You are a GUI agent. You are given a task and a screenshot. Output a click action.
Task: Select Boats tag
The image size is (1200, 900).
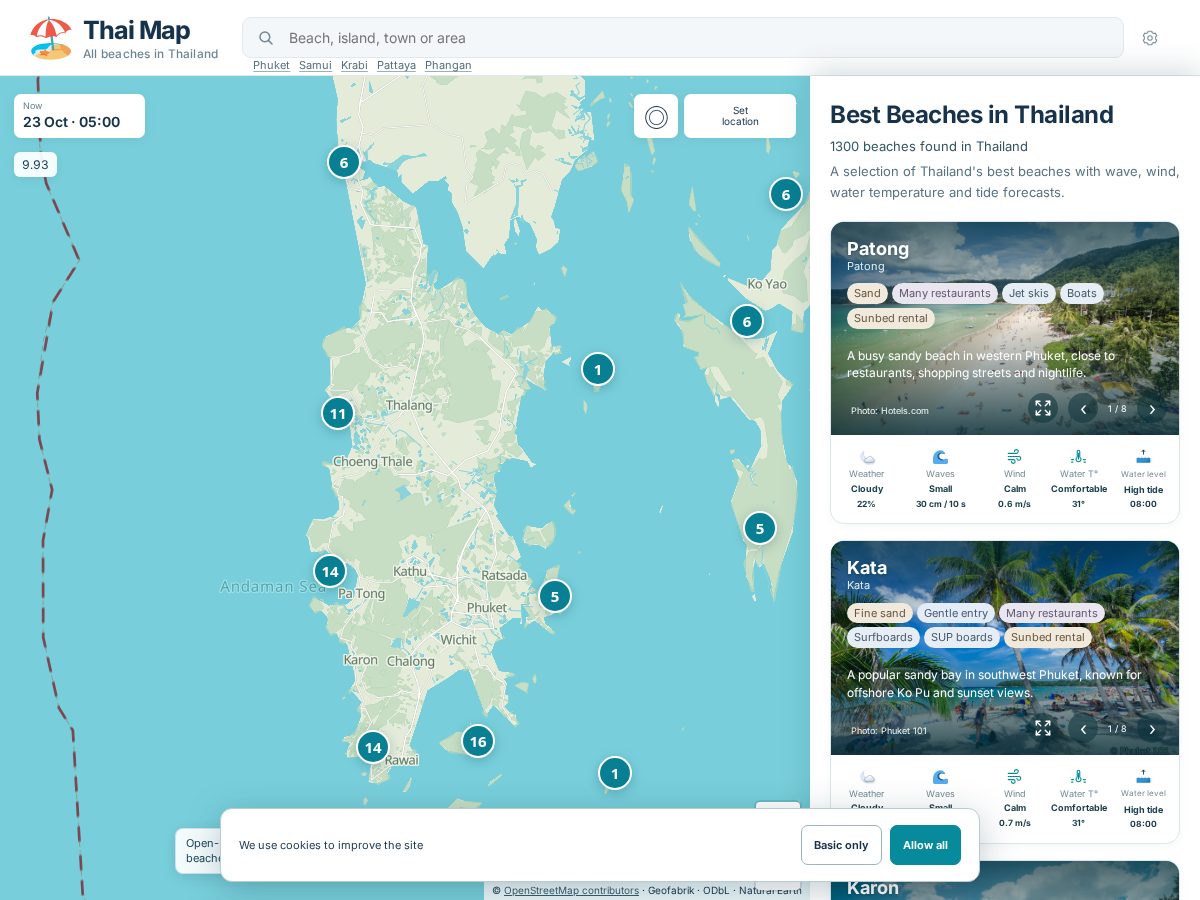(1082, 293)
